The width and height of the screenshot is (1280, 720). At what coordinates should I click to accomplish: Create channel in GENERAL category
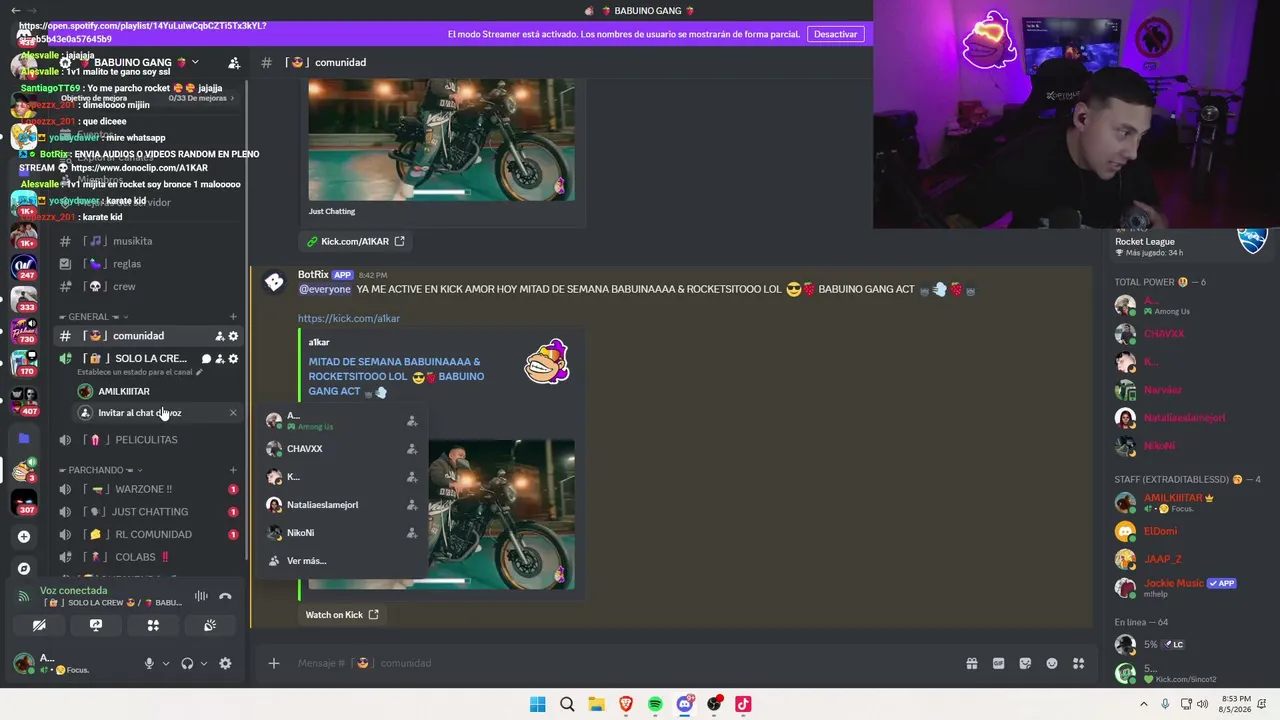[233, 317]
